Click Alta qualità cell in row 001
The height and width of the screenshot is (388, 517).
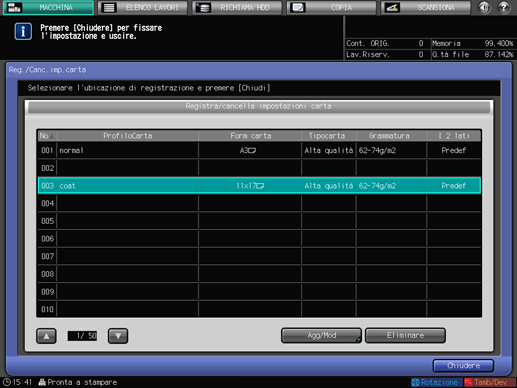[329, 150]
